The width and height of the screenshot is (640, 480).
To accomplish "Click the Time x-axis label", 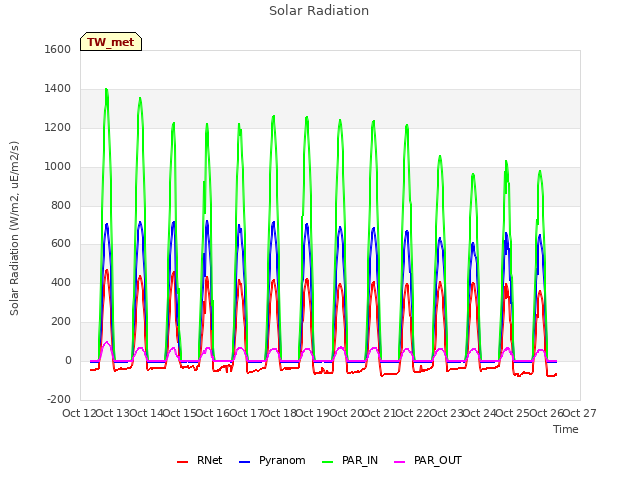I will click(565, 429).
